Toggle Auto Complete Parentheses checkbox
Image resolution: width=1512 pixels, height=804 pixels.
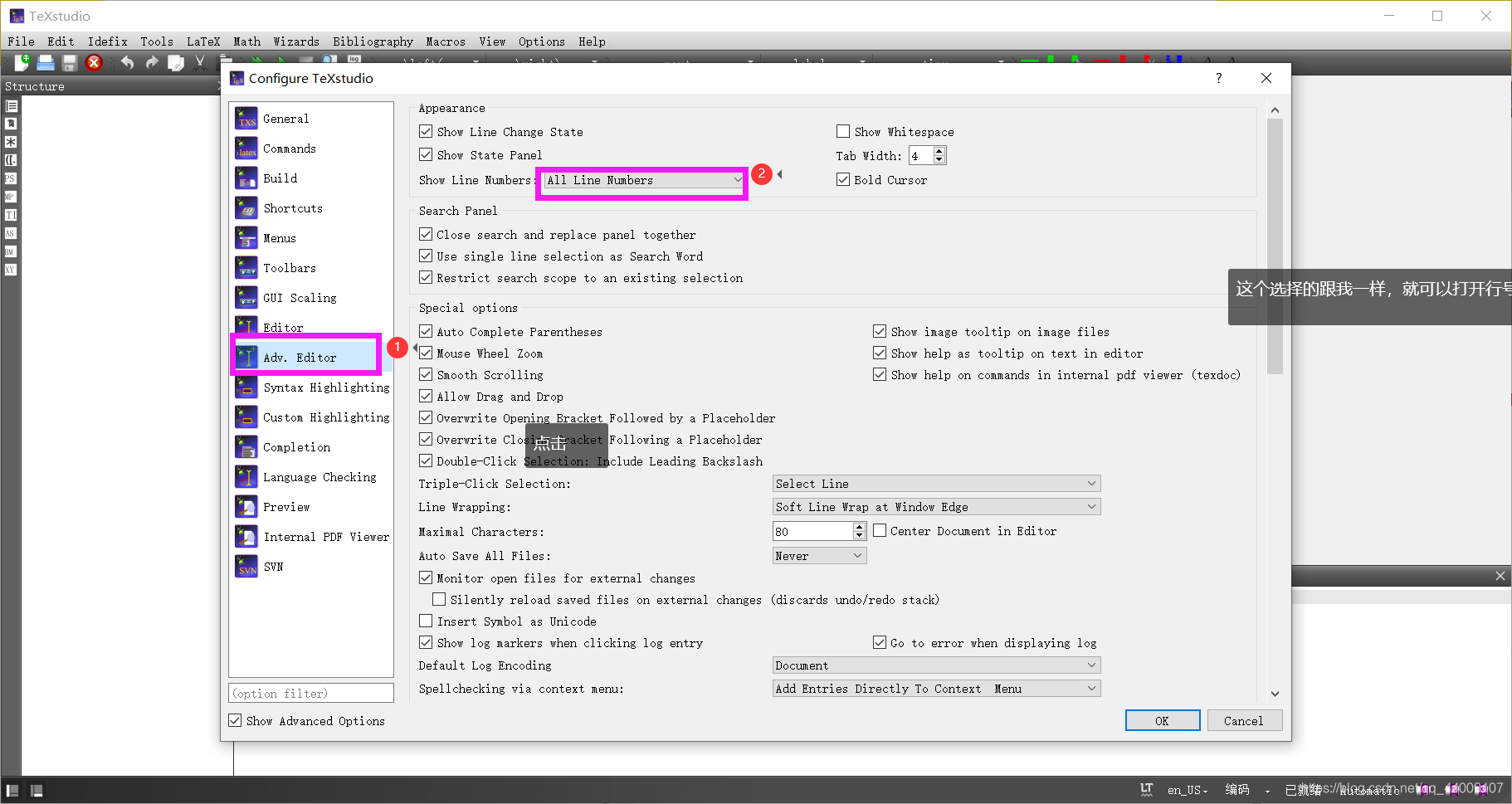point(426,331)
